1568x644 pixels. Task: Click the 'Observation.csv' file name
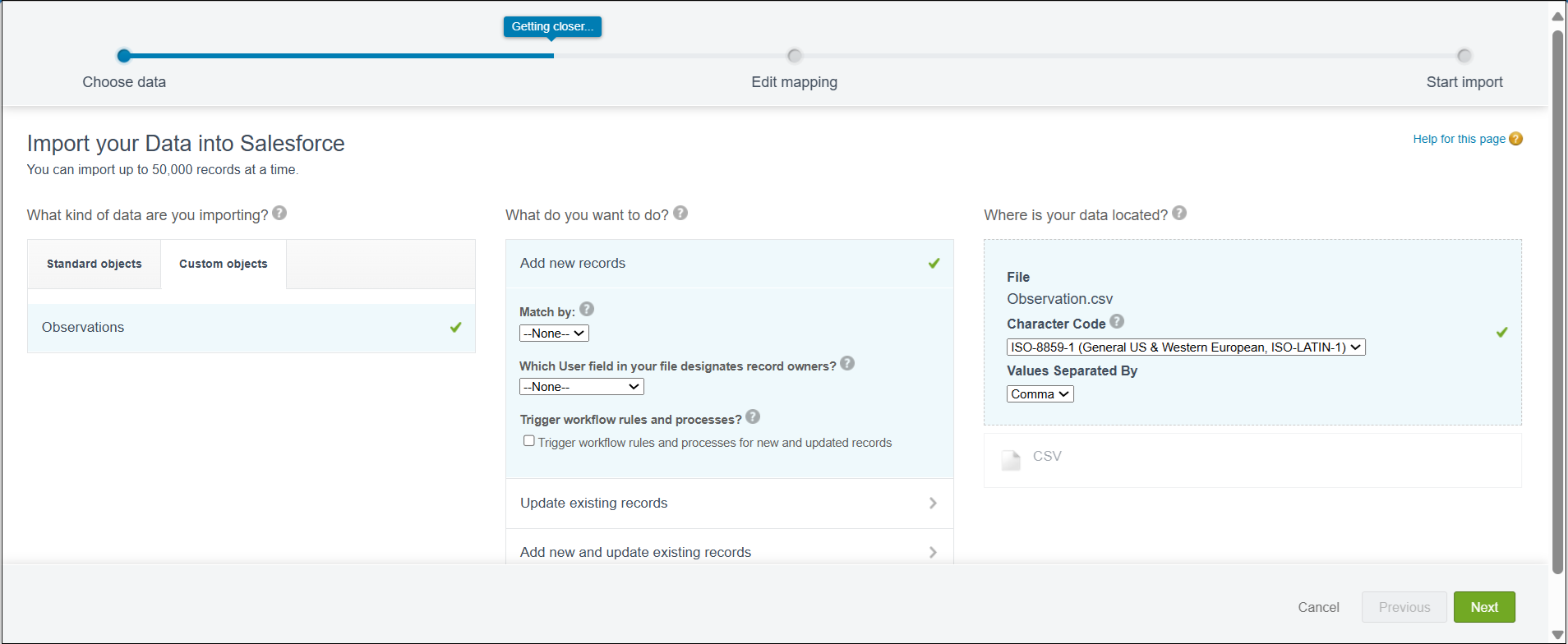pyautogui.click(x=1059, y=299)
